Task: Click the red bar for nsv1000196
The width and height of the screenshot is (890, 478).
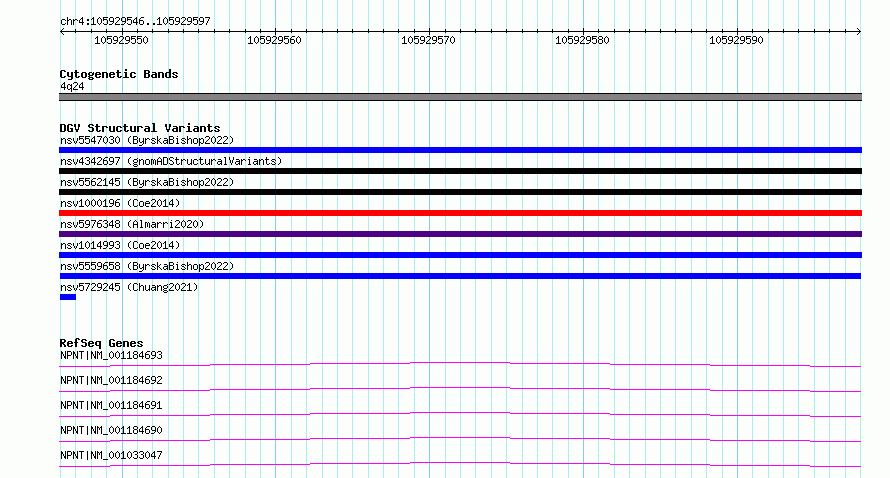Action: pyautogui.click(x=460, y=213)
